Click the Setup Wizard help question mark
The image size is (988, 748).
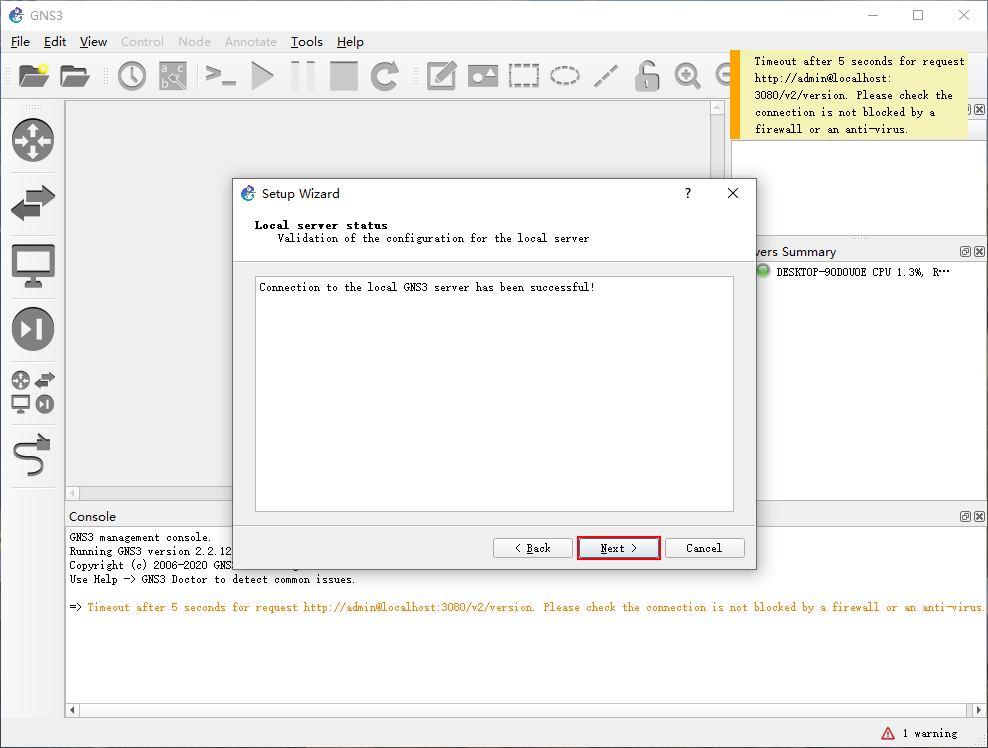click(x=688, y=193)
